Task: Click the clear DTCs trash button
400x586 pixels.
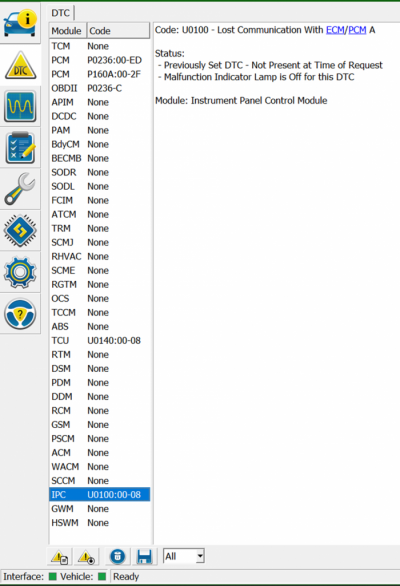Action: click(118, 557)
